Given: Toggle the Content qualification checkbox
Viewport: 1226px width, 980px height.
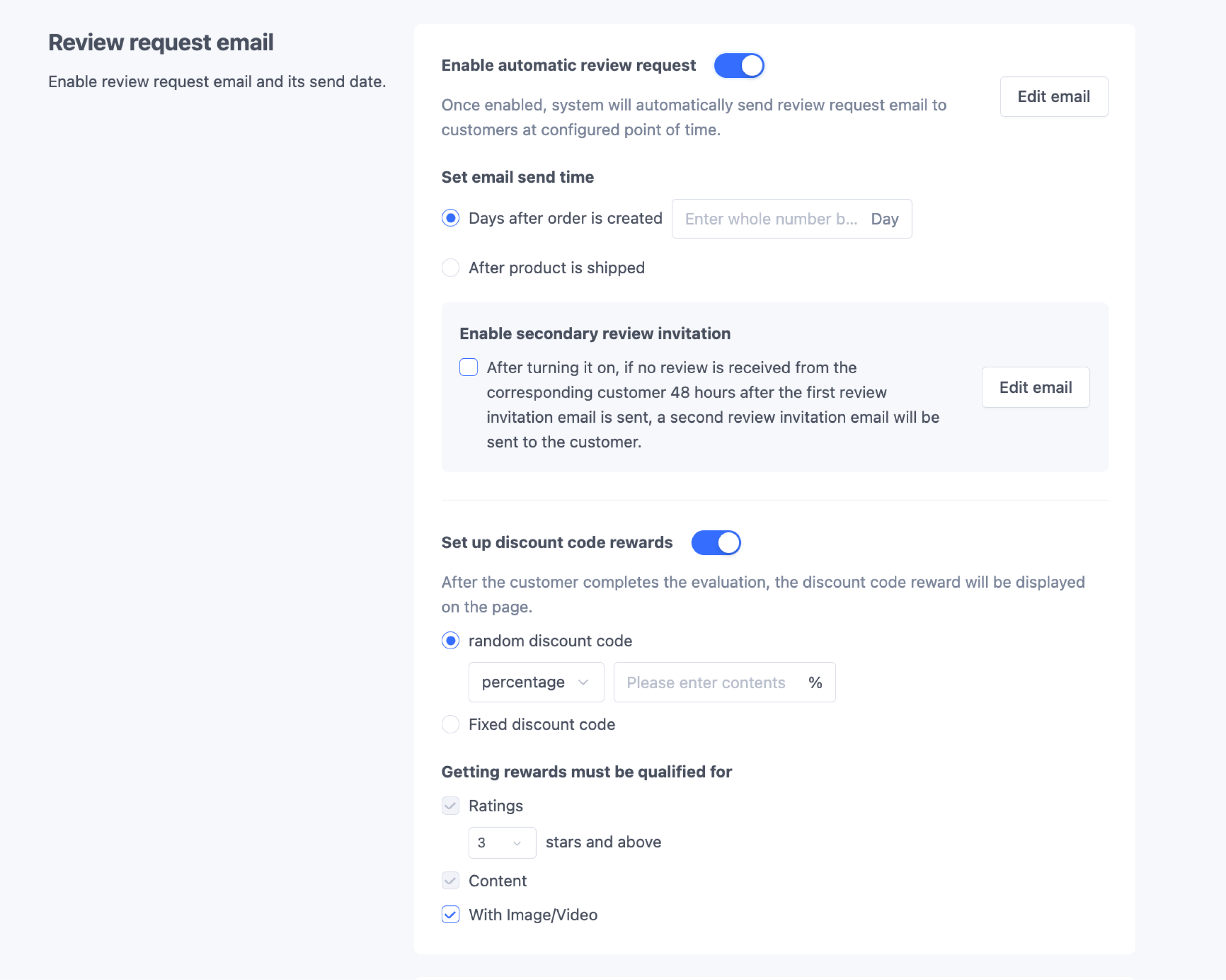Looking at the screenshot, I should click(450, 881).
